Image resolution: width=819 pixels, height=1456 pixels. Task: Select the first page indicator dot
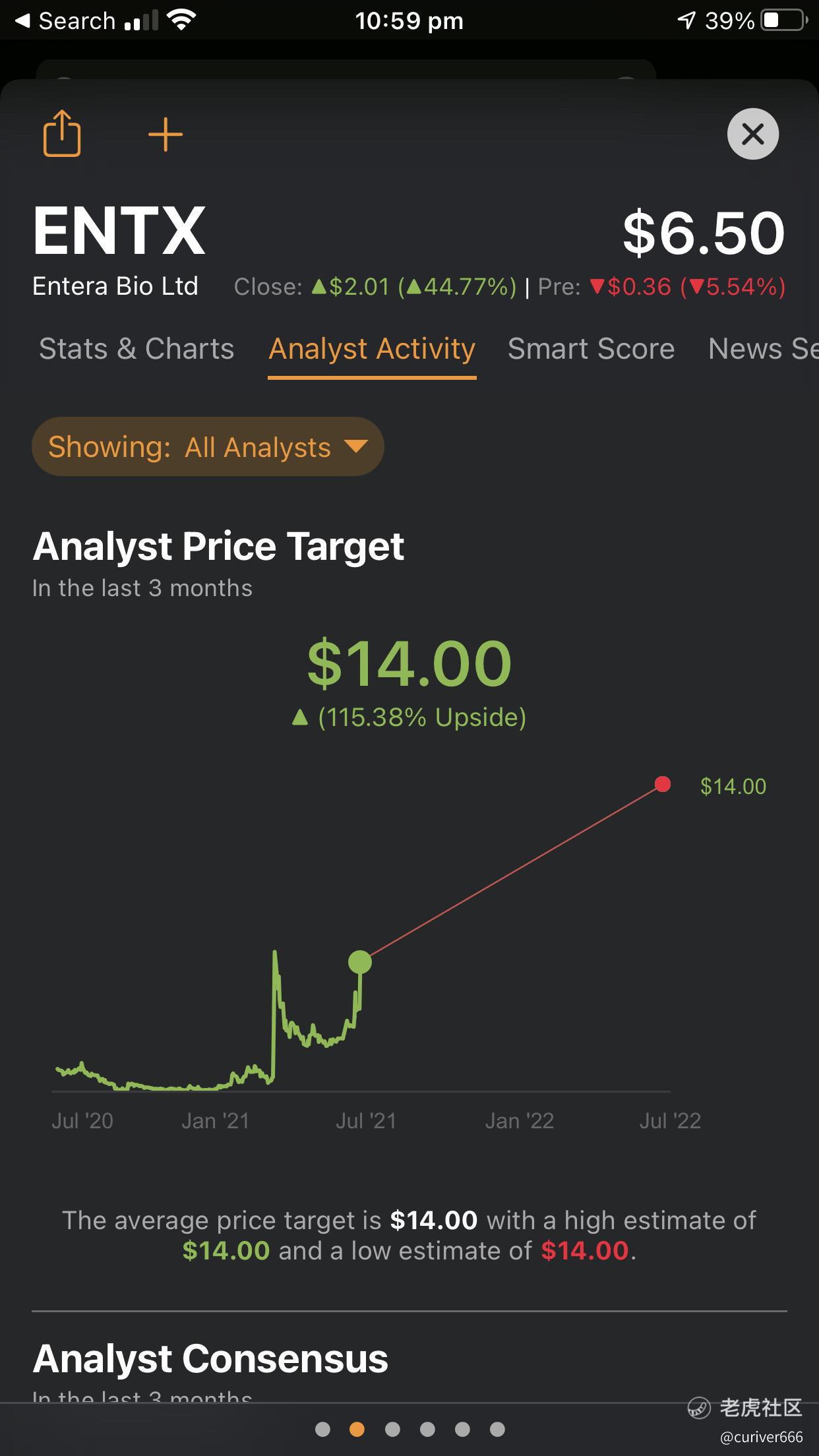click(322, 1429)
